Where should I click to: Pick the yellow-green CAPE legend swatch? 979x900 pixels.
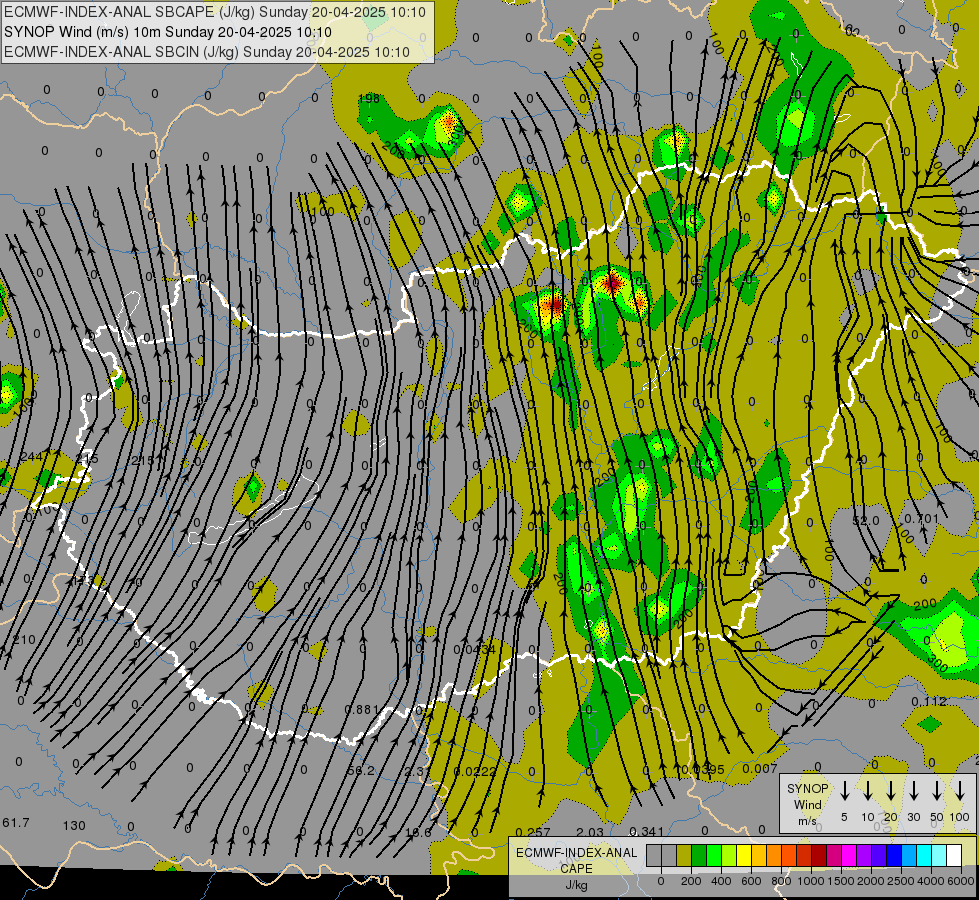pyautogui.click(x=729, y=855)
